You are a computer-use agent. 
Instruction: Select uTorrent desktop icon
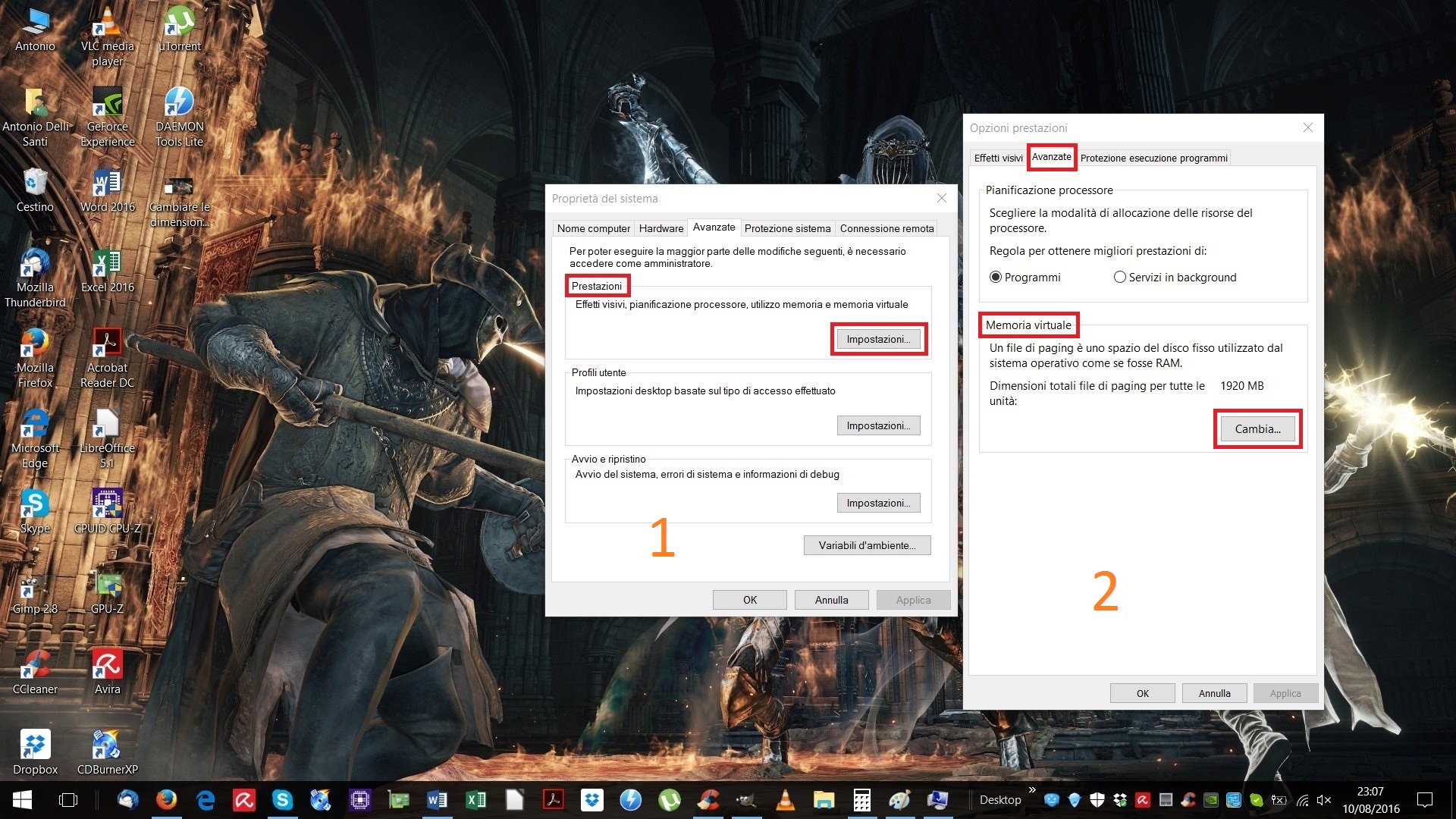click(x=179, y=30)
